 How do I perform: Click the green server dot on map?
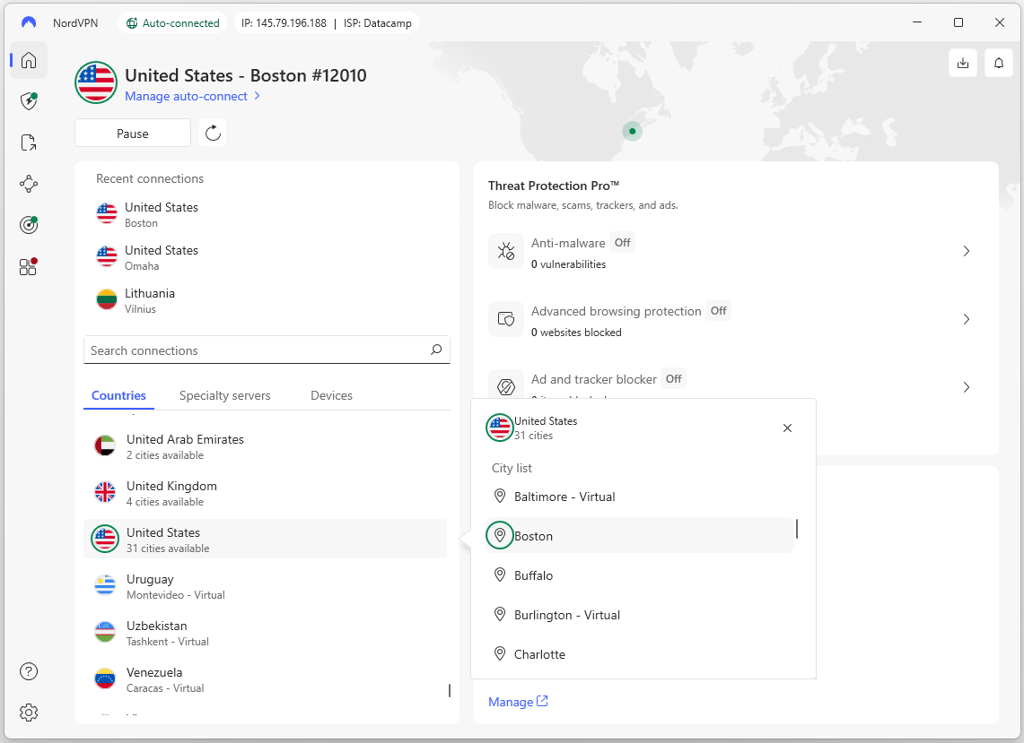point(632,131)
